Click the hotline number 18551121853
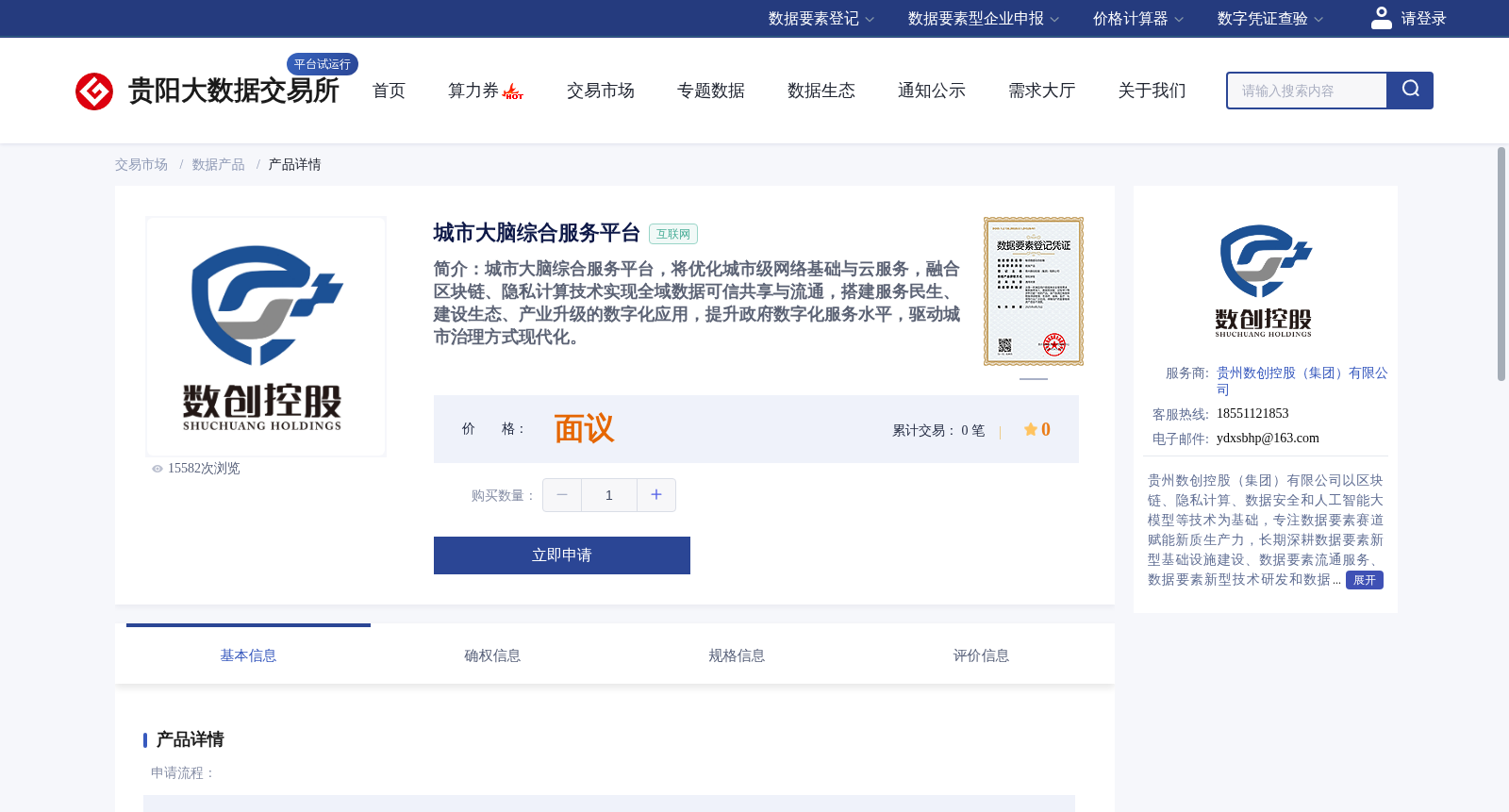The image size is (1509, 812). click(1252, 414)
